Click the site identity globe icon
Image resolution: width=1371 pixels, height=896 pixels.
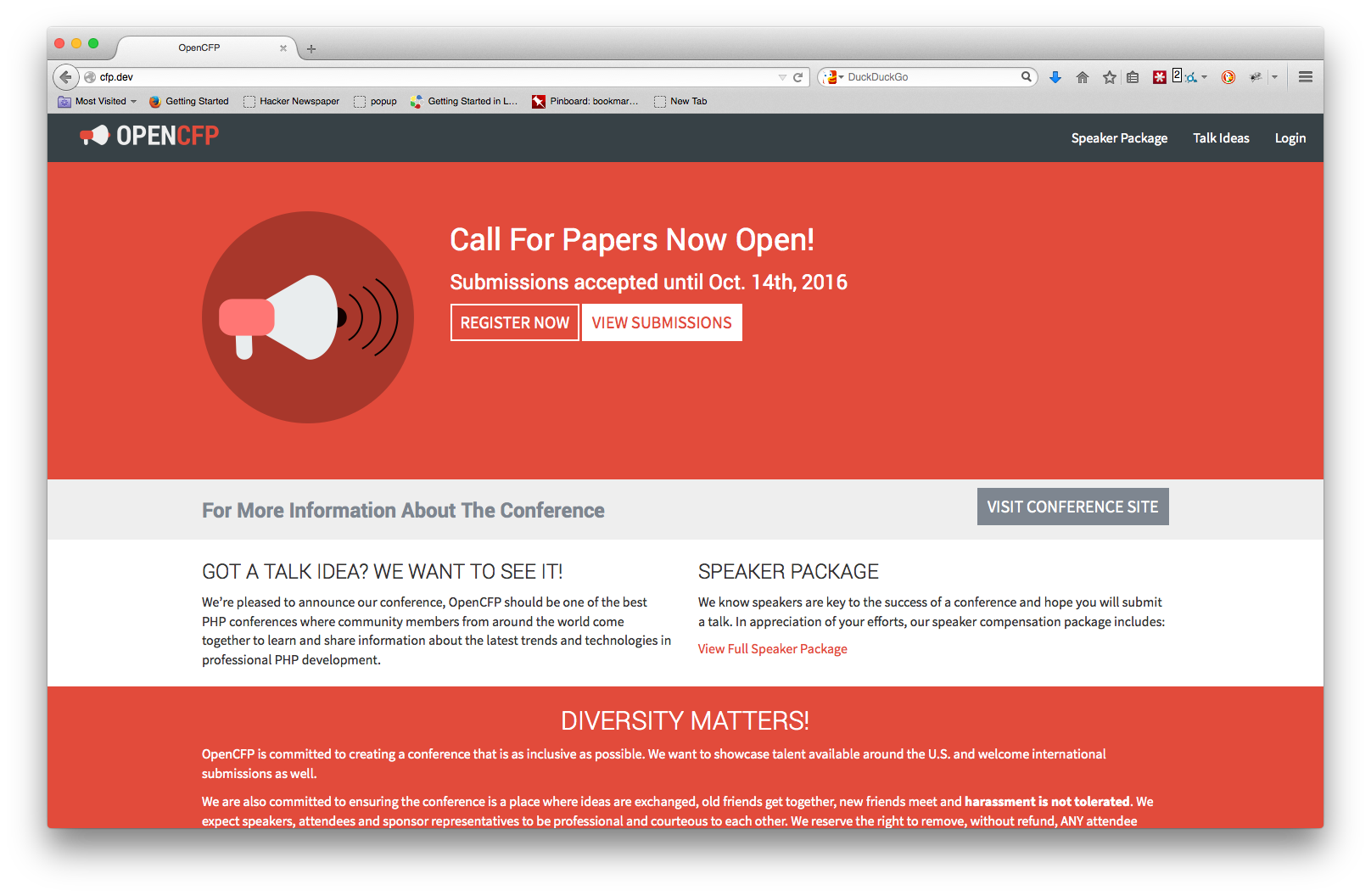click(90, 77)
